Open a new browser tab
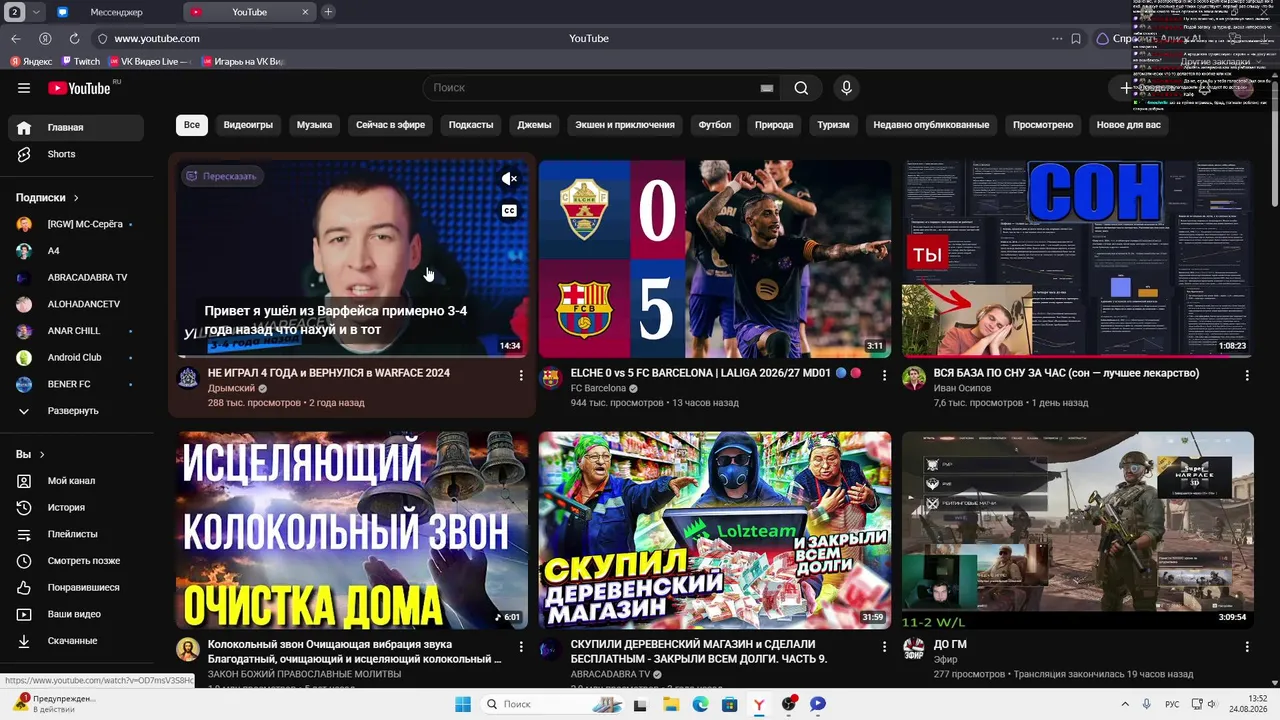The image size is (1280, 720). tap(328, 12)
